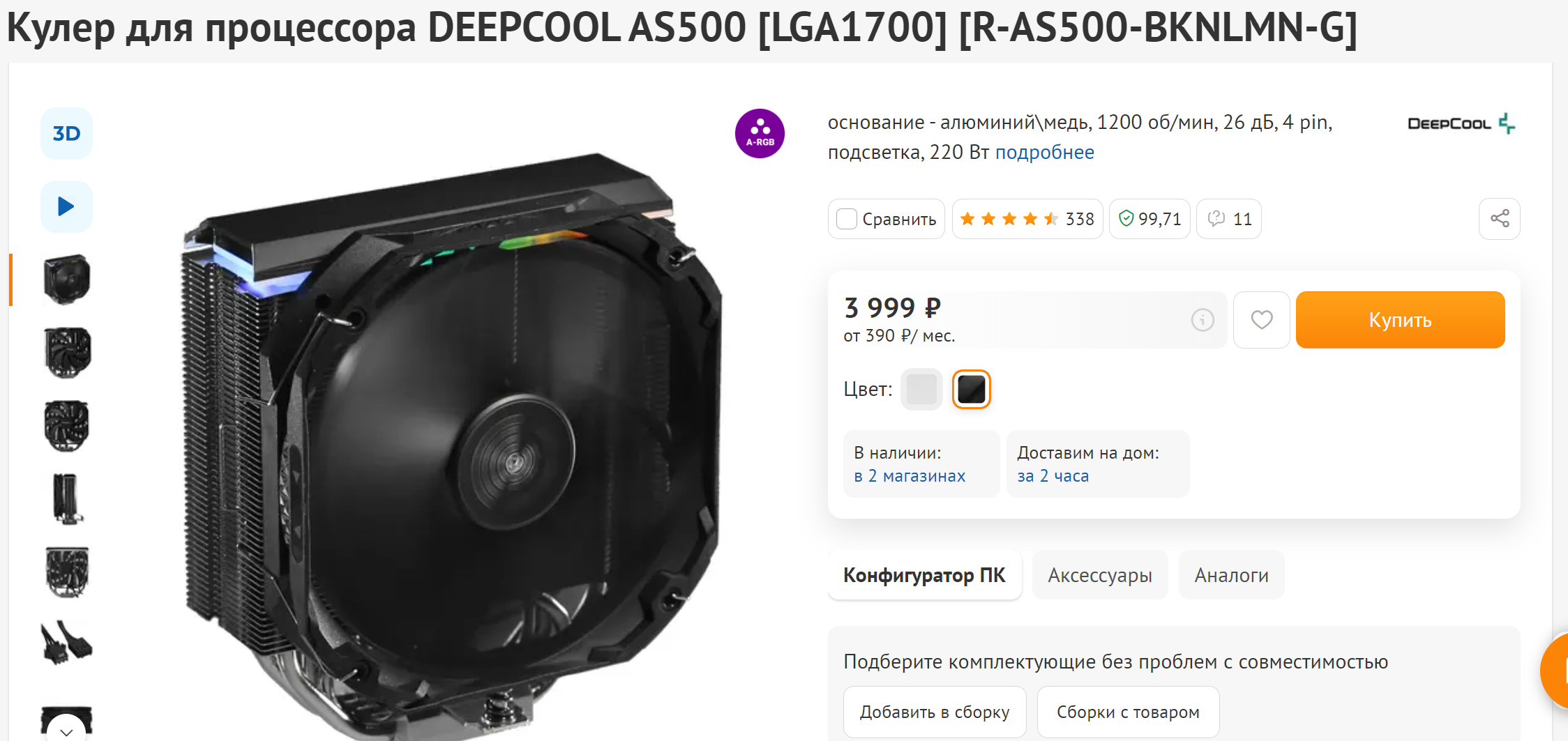Image resolution: width=1568 pixels, height=741 pixels.
Task: Open the 338 star rating reviews
Action: click(1027, 219)
